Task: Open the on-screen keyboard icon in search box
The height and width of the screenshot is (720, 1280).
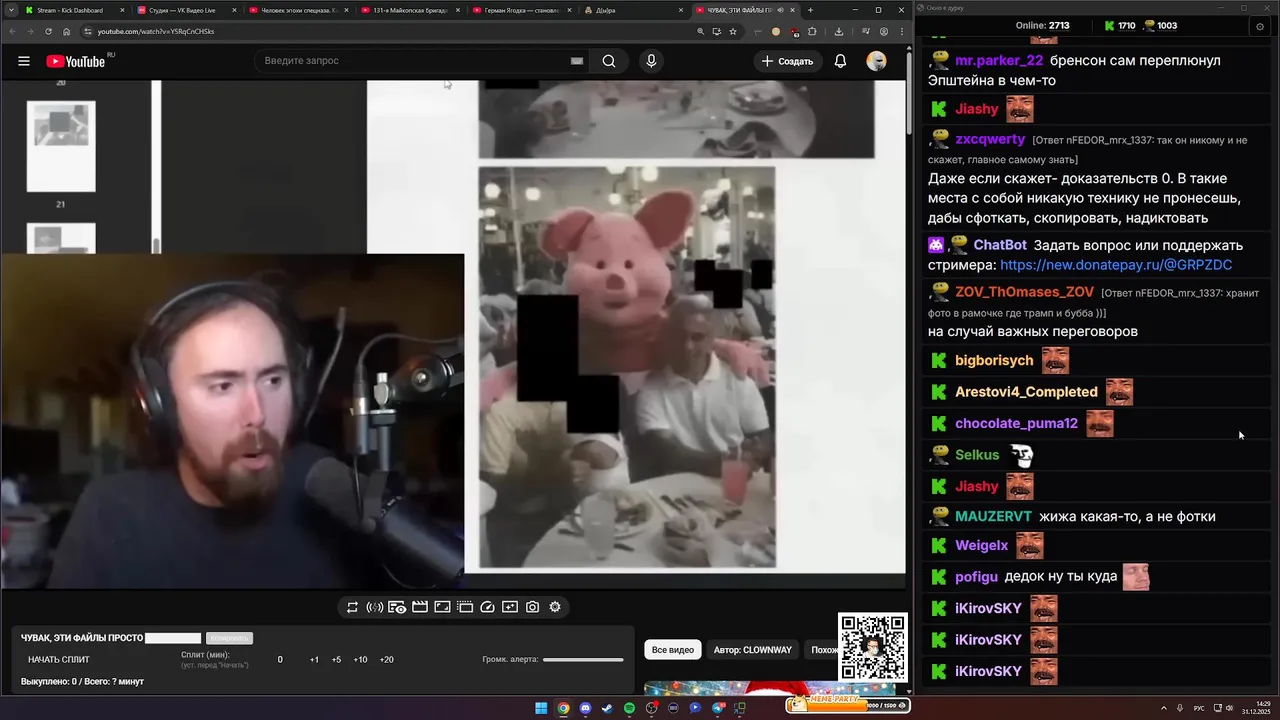Action: tap(577, 61)
